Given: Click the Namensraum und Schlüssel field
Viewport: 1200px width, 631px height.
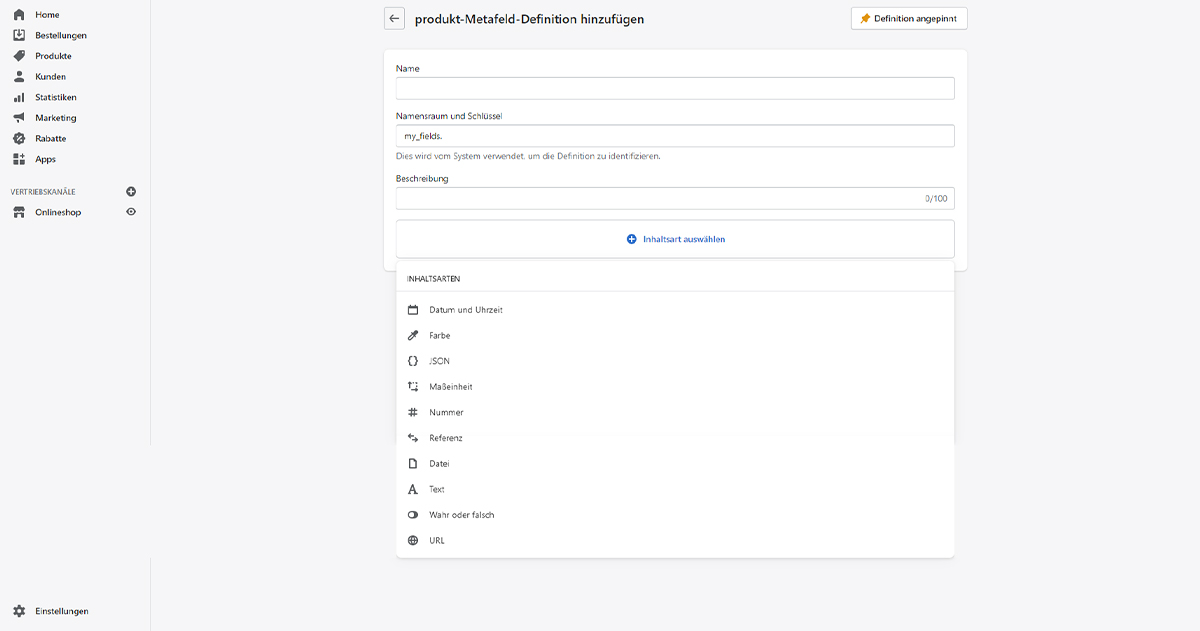Looking at the screenshot, I should coord(675,136).
